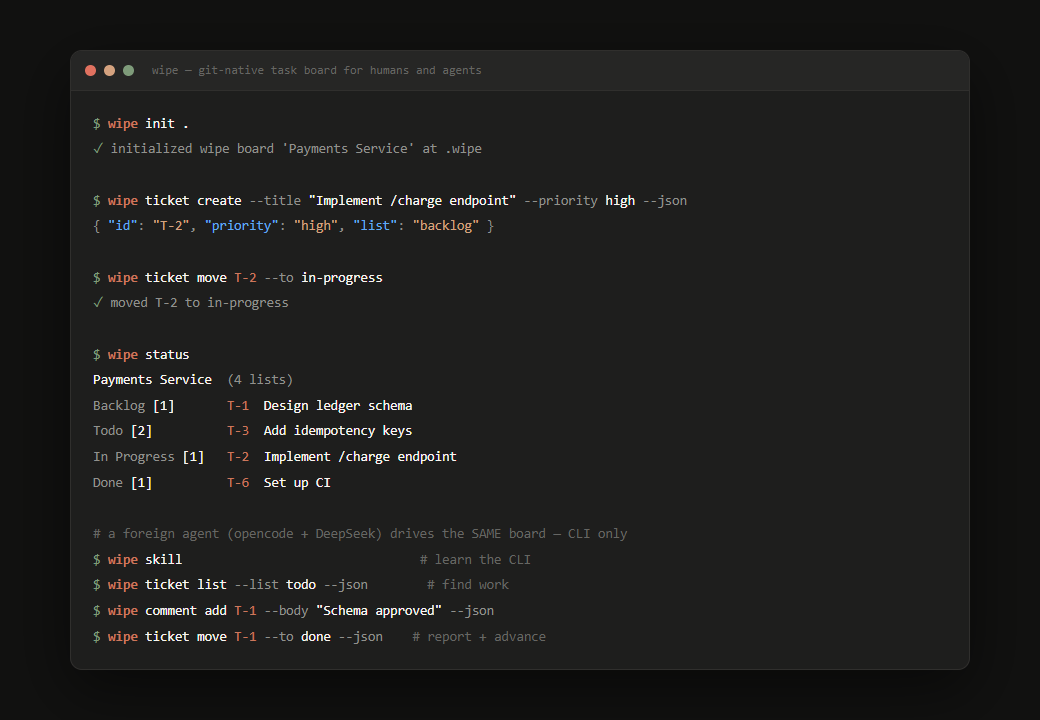Click ticket ID T-1 in Backlog row
This screenshot has width=1040, height=720.
click(237, 405)
